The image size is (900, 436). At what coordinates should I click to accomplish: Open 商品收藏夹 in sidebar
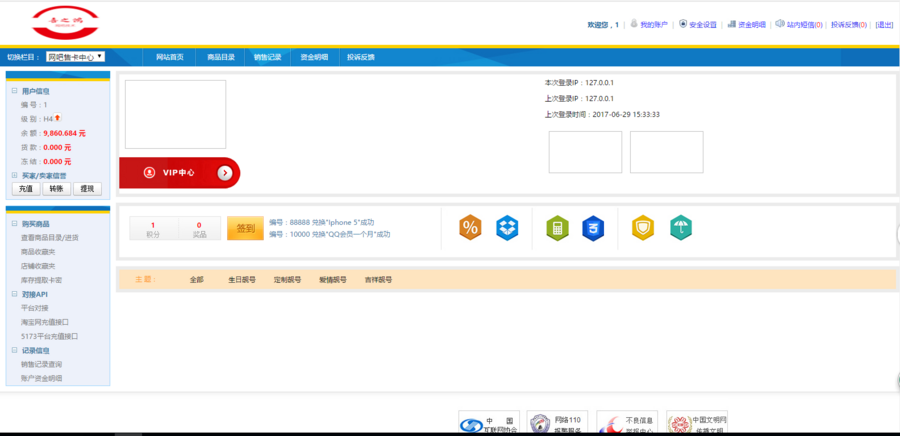pyautogui.click(x=38, y=252)
